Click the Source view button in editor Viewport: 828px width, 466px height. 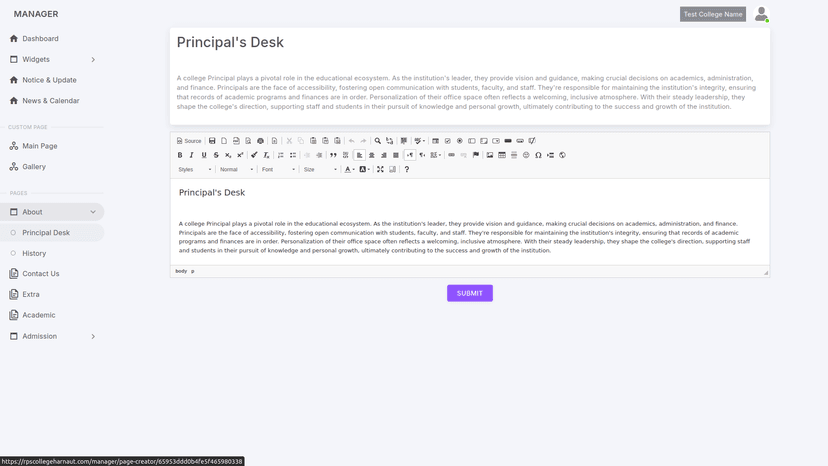click(189, 141)
